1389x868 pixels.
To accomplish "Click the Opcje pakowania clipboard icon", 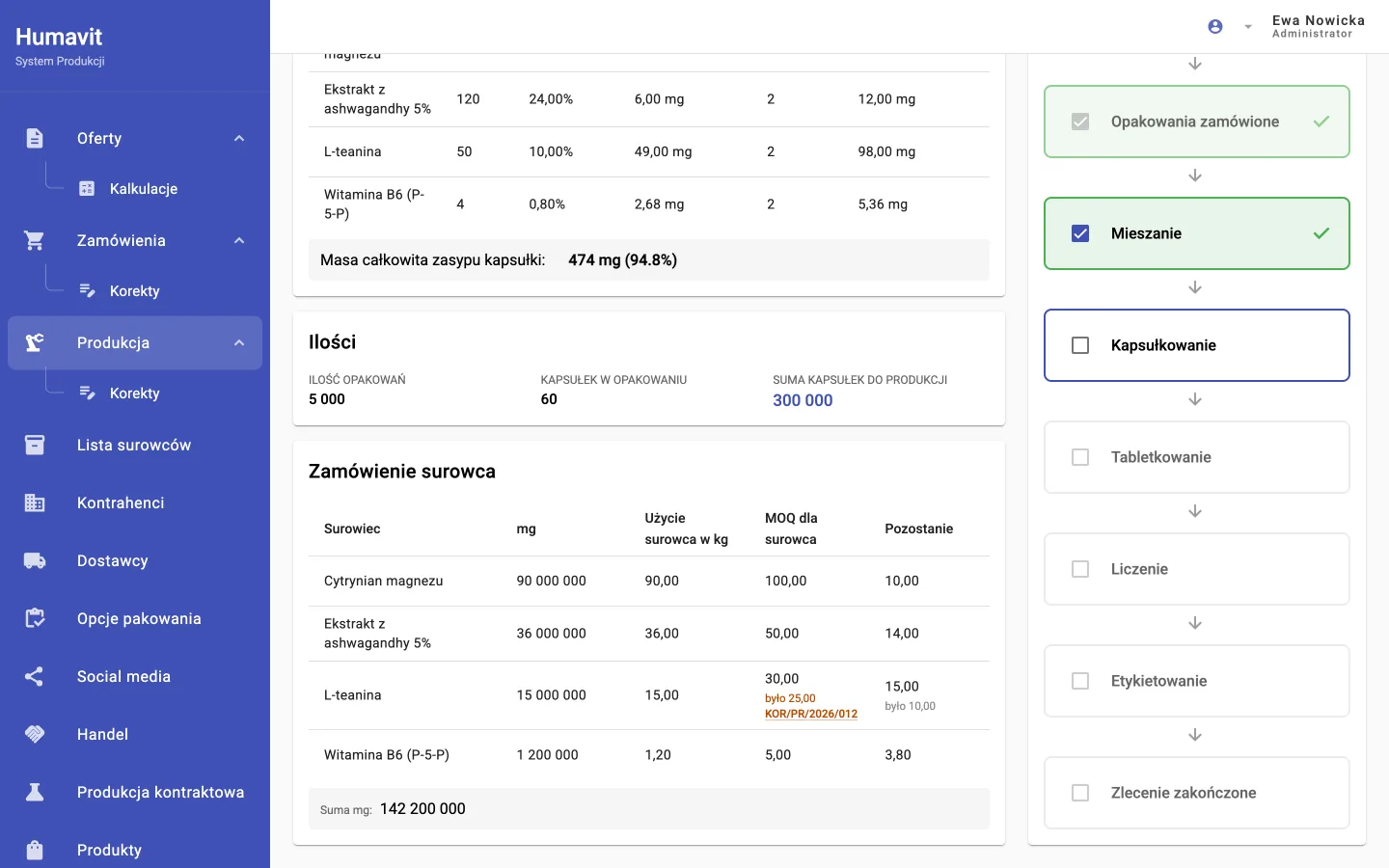I will [35, 618].
